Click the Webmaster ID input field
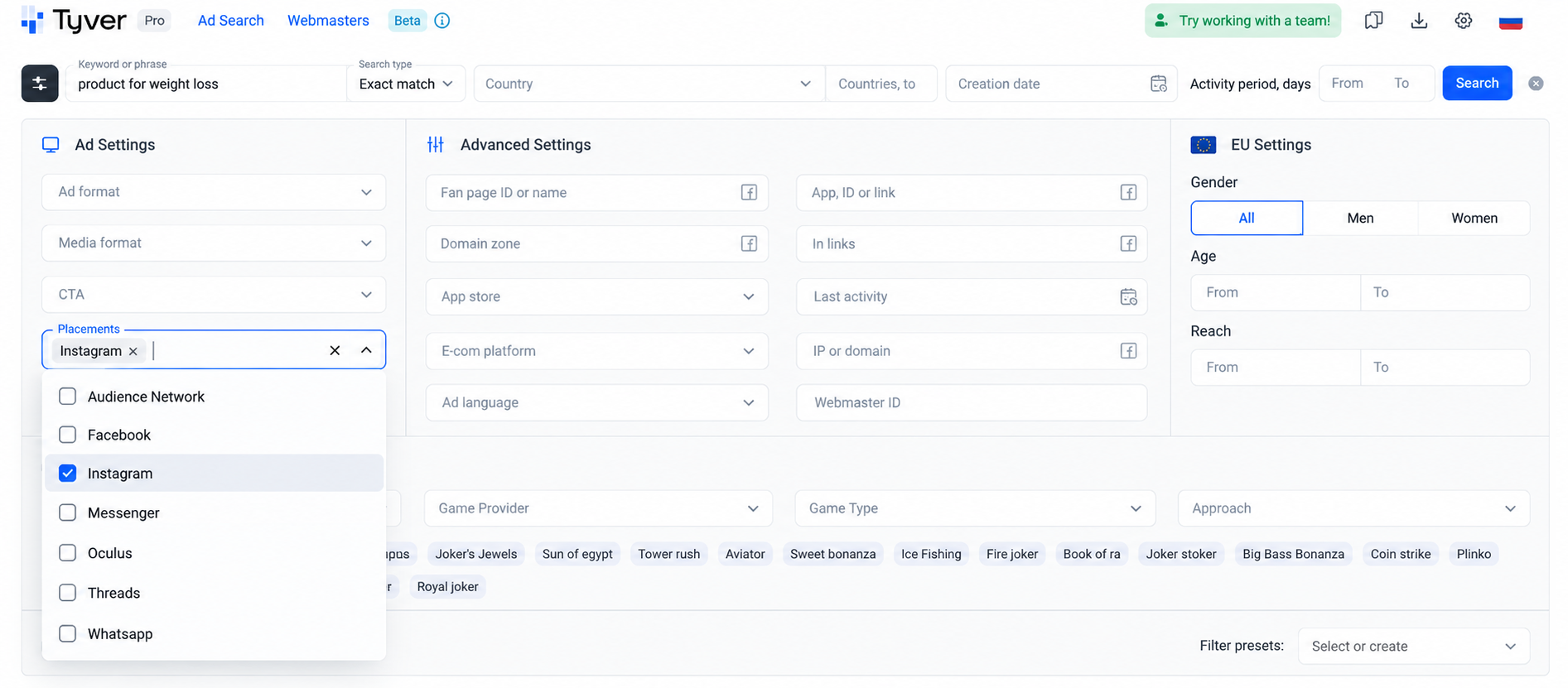Screen dimensions: 1568x688 (972, 402)
